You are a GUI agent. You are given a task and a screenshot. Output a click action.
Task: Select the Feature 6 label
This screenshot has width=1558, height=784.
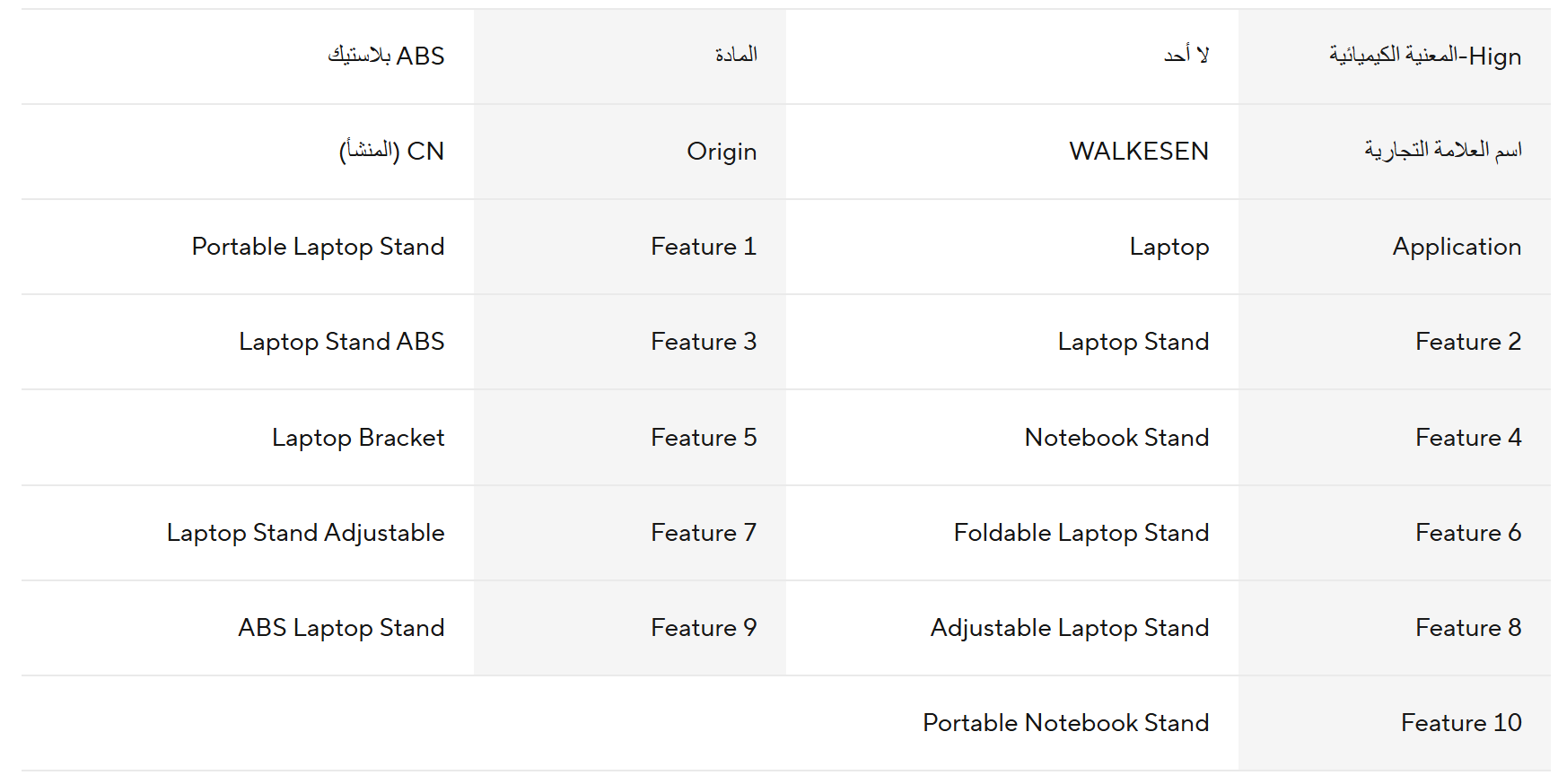coord(1467,533)
